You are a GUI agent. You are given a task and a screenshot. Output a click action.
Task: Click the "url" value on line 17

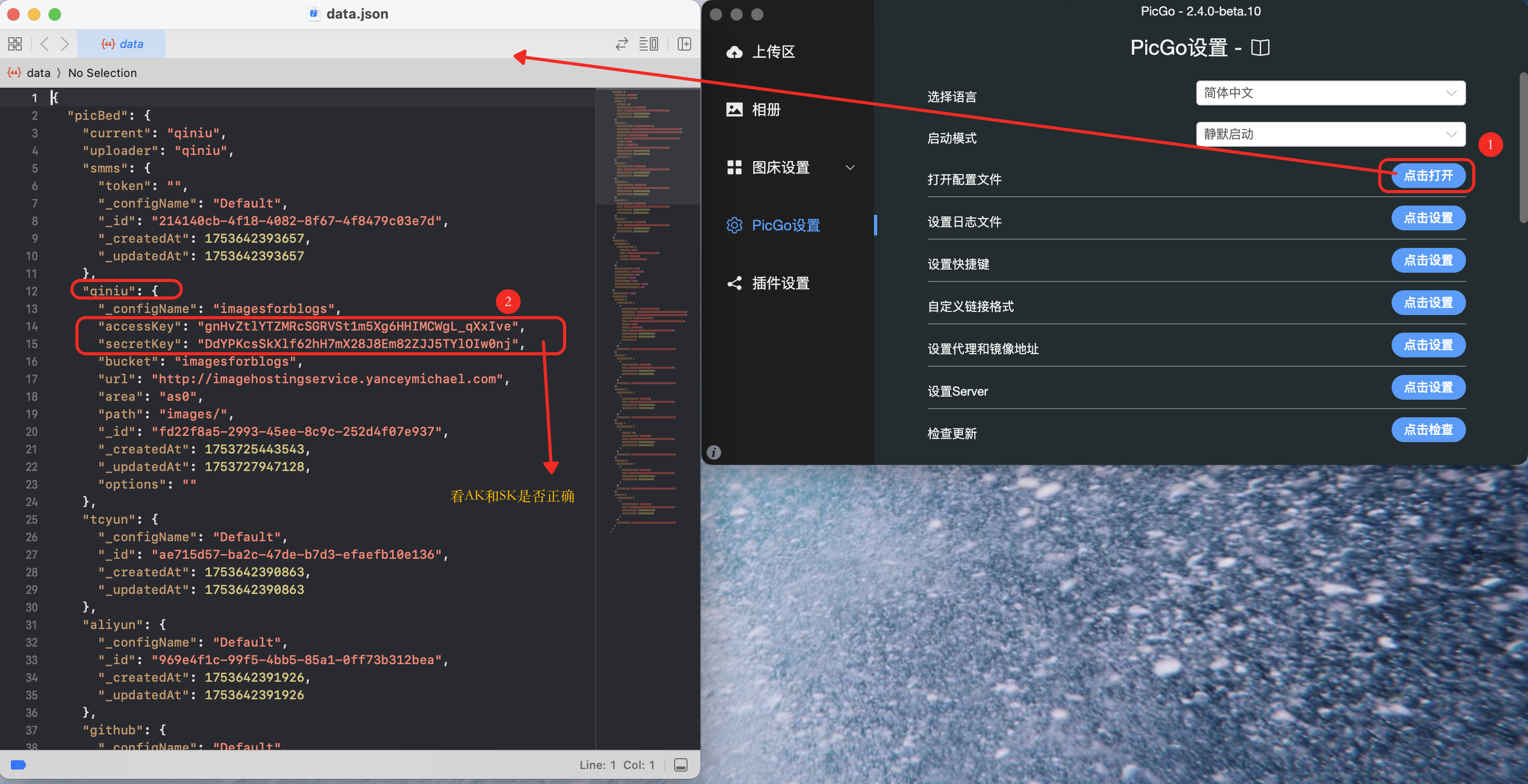coord(327,379)
